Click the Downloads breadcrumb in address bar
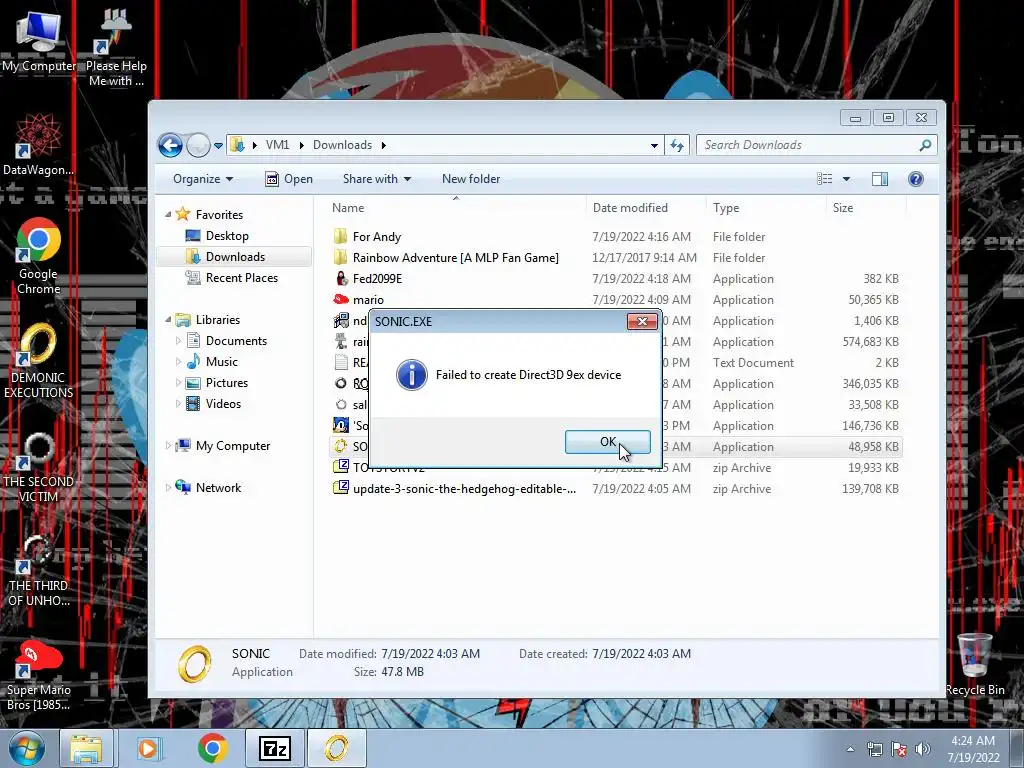This screenshot has height=768, width=1024. click(x=342, y=145)
